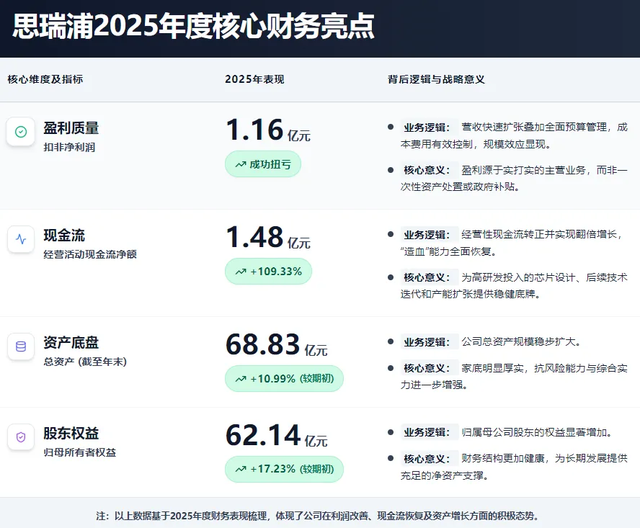Screen dimensions: 640x528
Task: Click the trend arrow in +10.99% badge
Action: tap(240, 379)
